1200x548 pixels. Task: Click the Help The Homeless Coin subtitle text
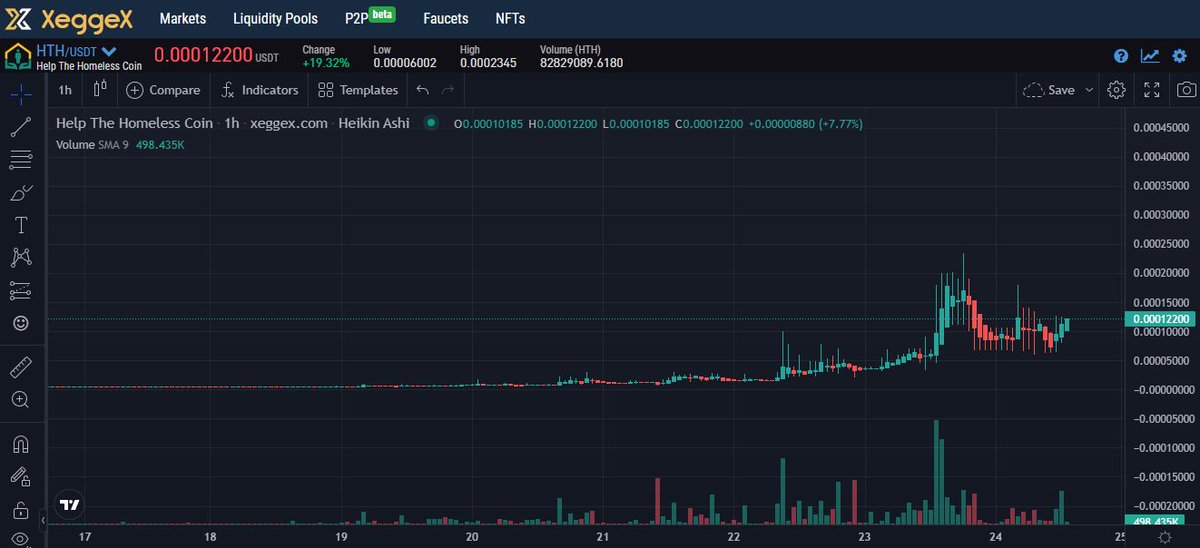[x=89, y=66]
